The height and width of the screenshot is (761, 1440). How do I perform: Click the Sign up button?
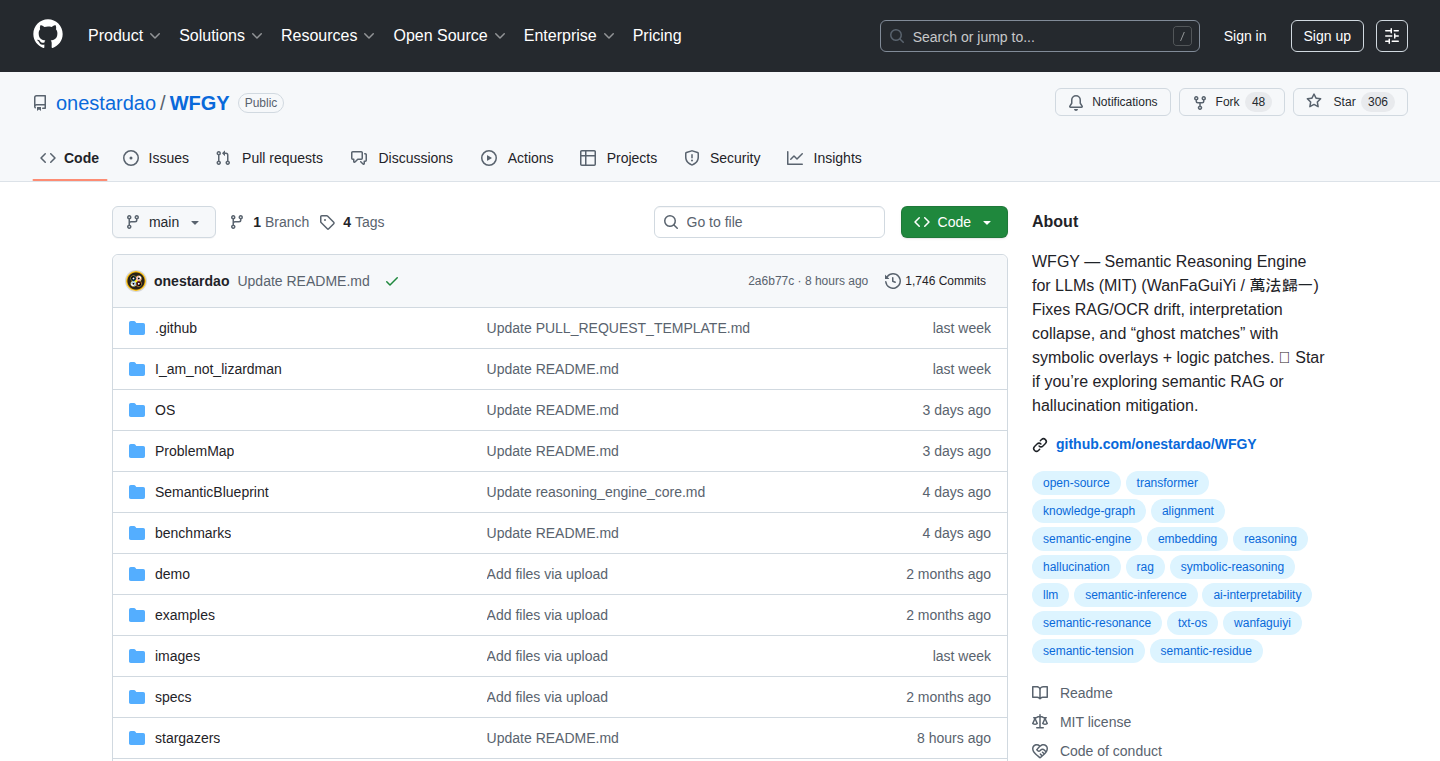pos(1327,36)
